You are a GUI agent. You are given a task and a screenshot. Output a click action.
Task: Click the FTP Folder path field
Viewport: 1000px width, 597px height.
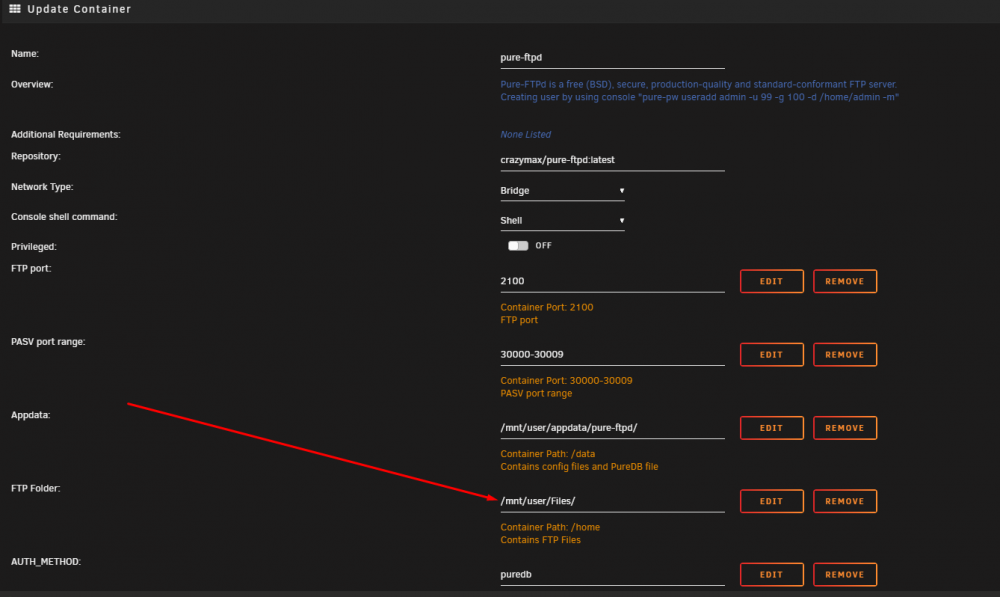(x=612, y=501)
